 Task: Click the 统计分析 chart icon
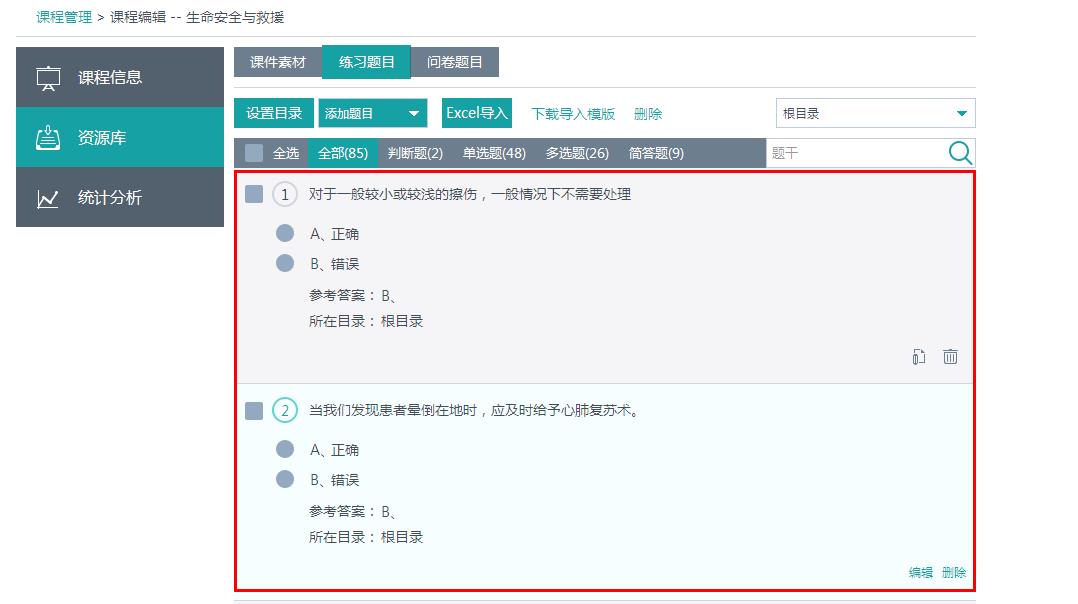[48, 198]
